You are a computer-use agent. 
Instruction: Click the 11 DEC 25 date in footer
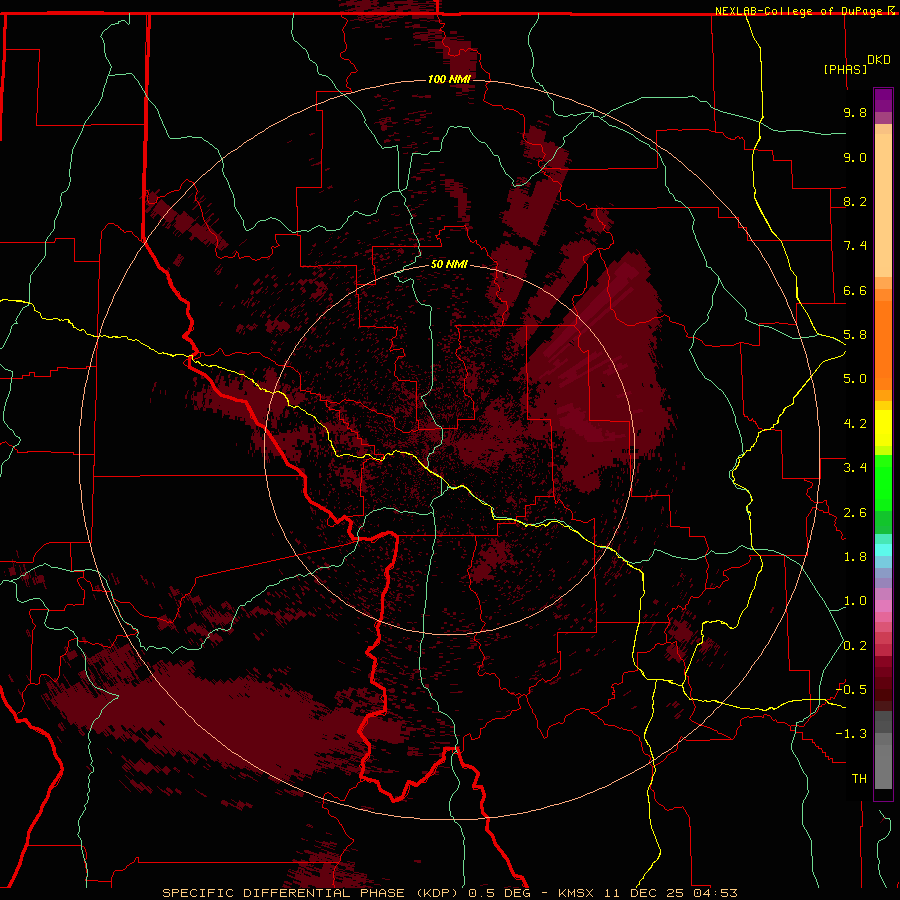[645, 893]
